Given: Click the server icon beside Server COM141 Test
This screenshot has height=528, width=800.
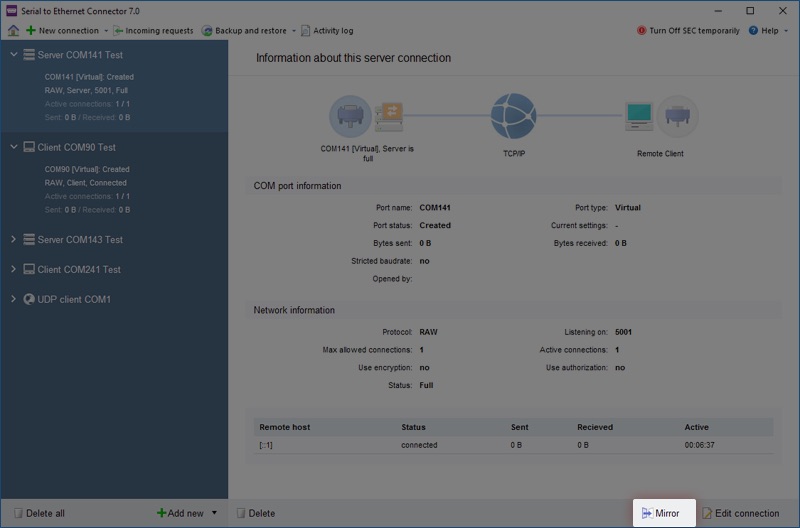Looking at the screenshot, I should (x=29, y=55).
